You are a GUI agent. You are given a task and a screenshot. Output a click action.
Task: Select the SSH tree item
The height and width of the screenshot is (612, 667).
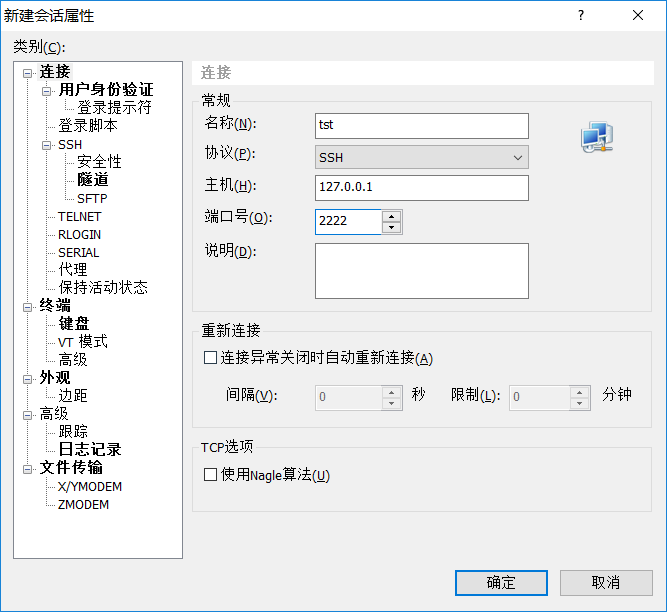coord(70,145)
